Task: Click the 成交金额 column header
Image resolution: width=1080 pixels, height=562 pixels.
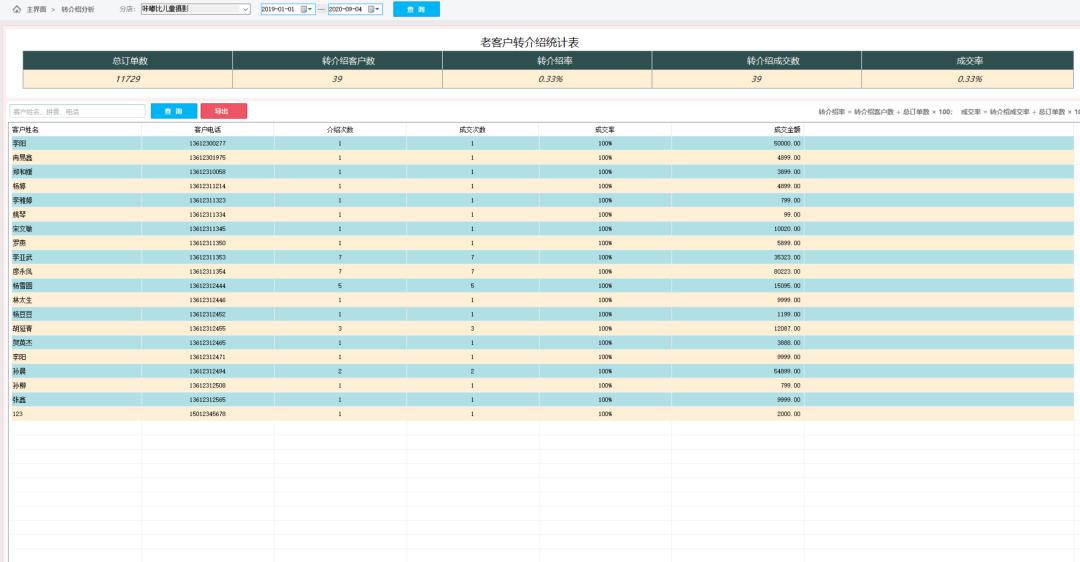Action: 786,130
